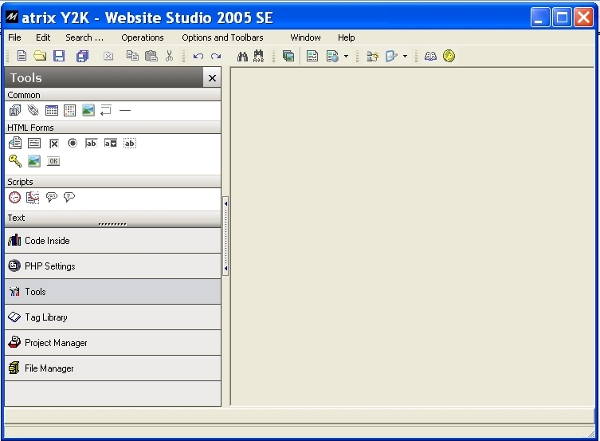600x441 pixels.
Task: Click the Common section header
Action: (113, 95)
